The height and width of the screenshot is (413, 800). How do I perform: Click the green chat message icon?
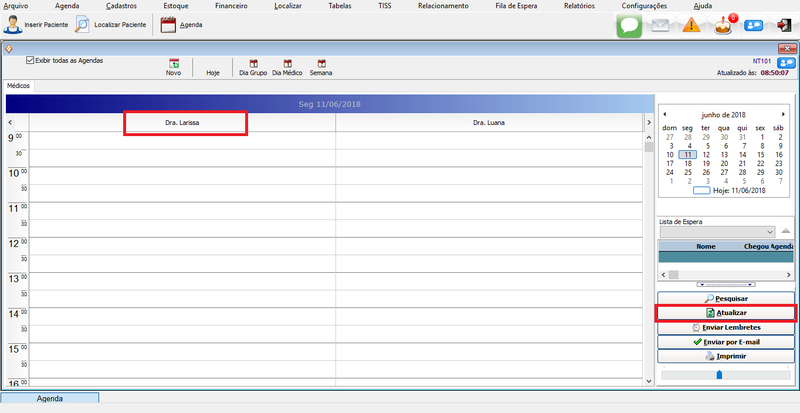[628, 26]
